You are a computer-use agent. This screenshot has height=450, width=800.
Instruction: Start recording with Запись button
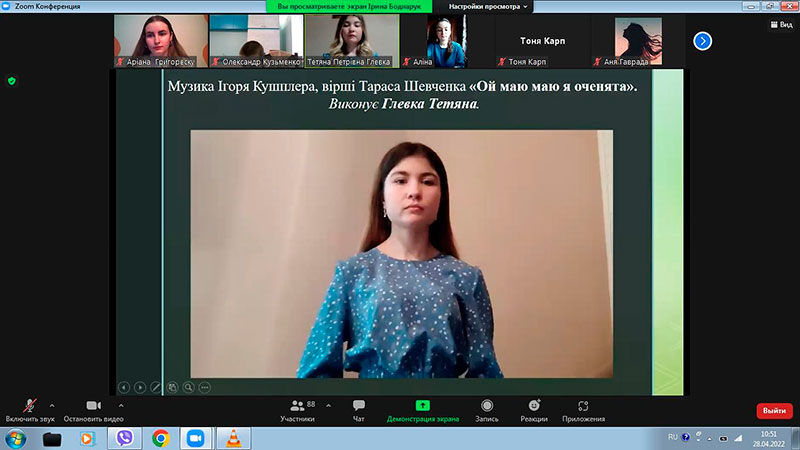(487, 411)
